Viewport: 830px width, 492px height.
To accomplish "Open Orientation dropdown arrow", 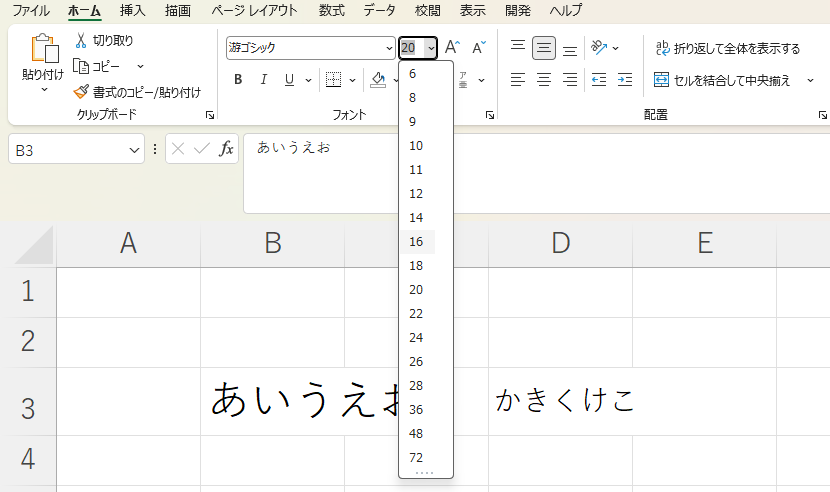I will (x=616, y=48).
